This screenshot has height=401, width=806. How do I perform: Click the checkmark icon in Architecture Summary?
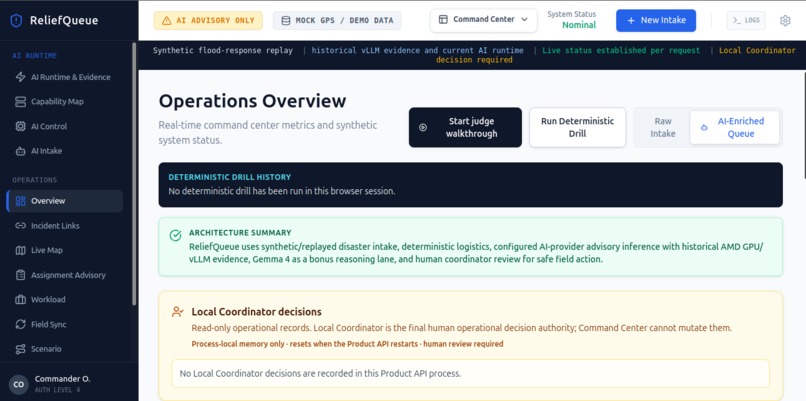175,235
